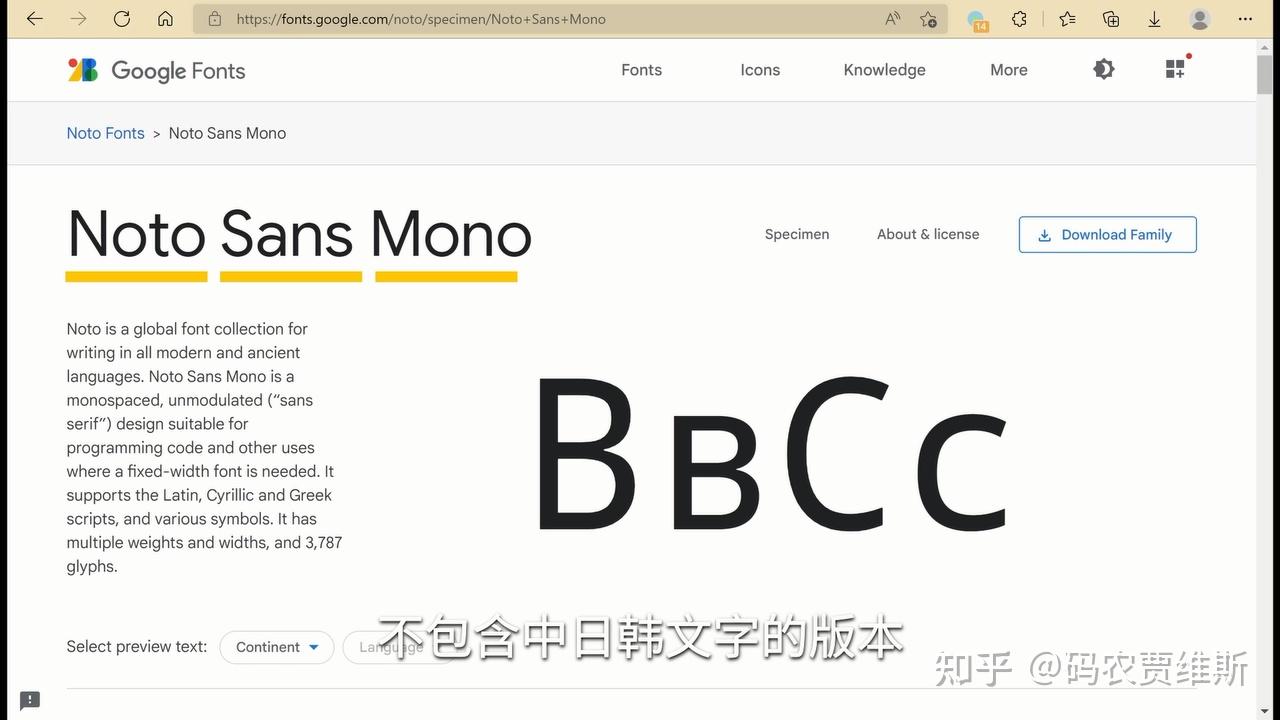
Task: Click the Download Family button
Action: pos(1106,234)
